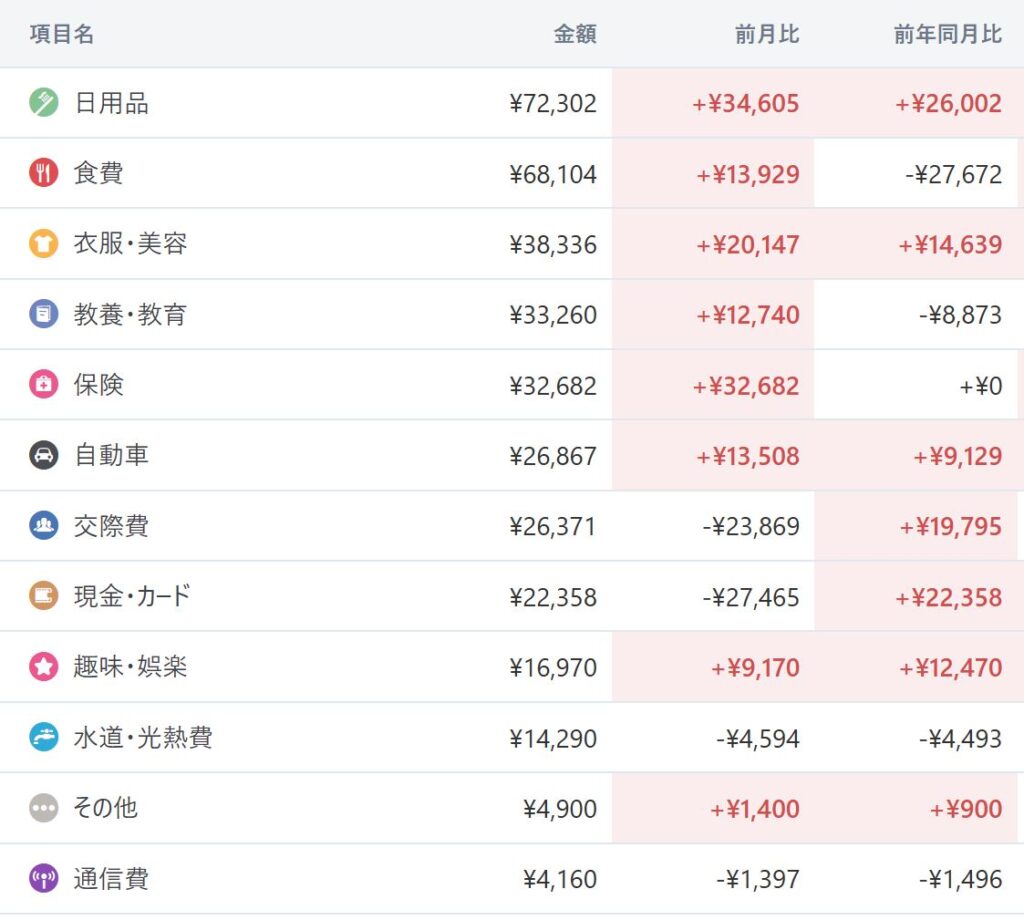Click the 前年同月比 column header
1024x920 pixels.
click(x=948, y=34)
